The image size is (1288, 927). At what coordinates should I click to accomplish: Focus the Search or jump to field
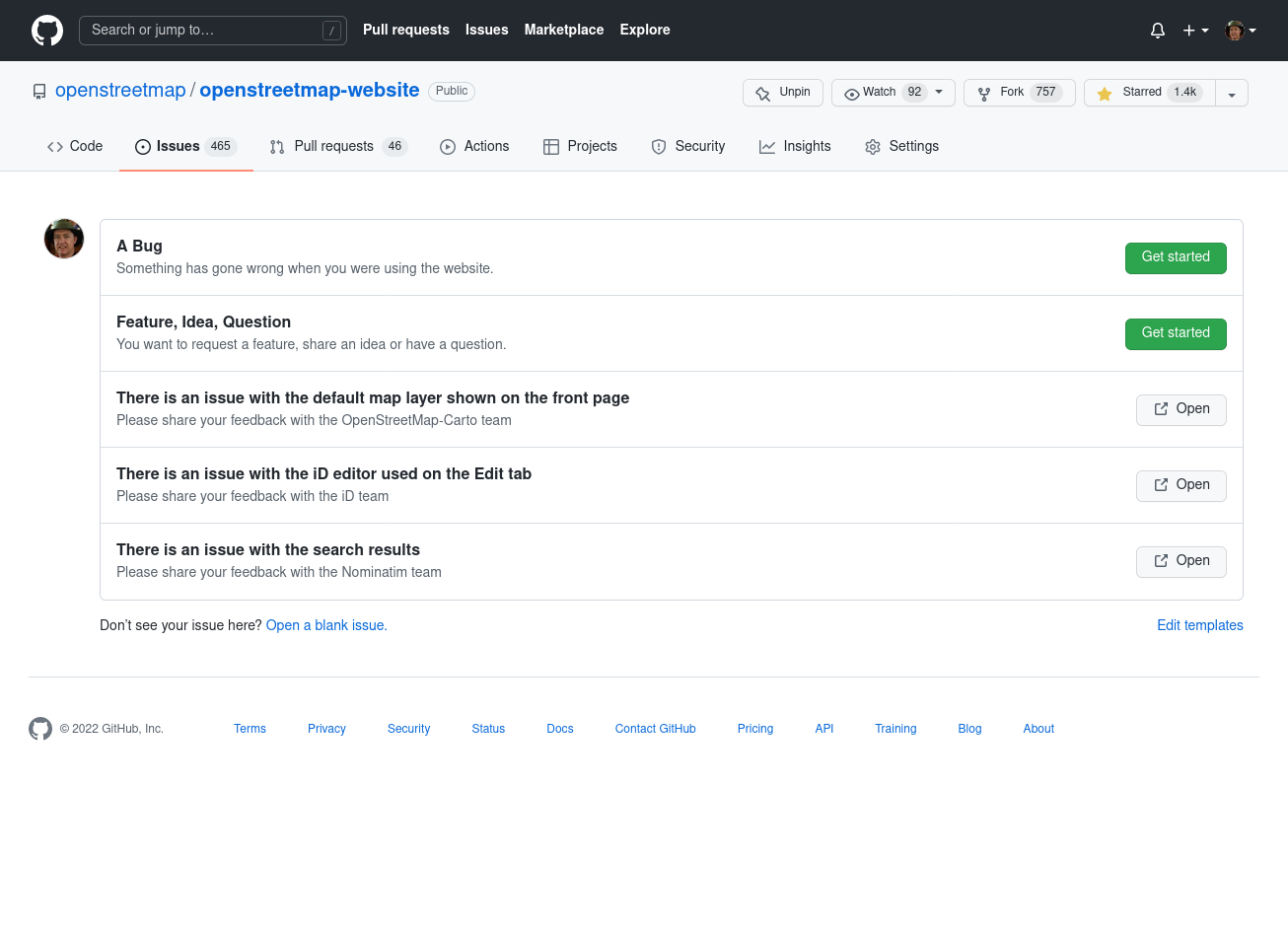(x=213, y=31)
